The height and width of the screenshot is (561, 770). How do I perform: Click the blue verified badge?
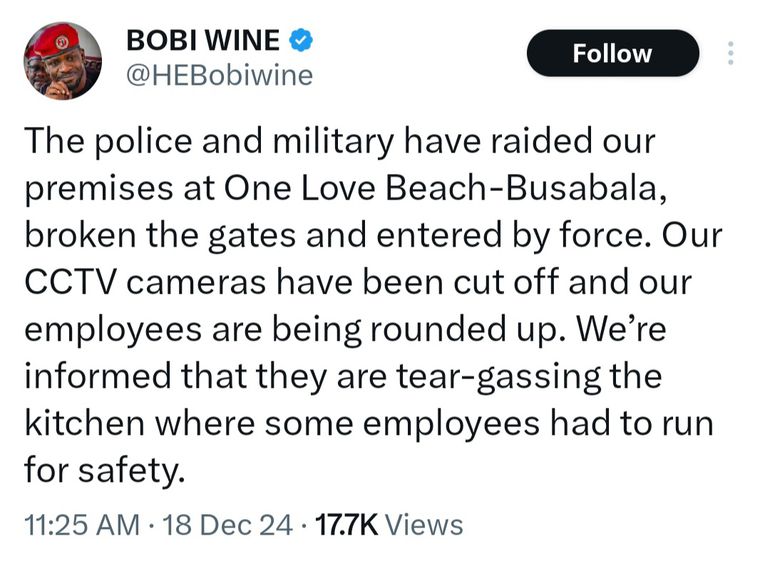[303, 42]
